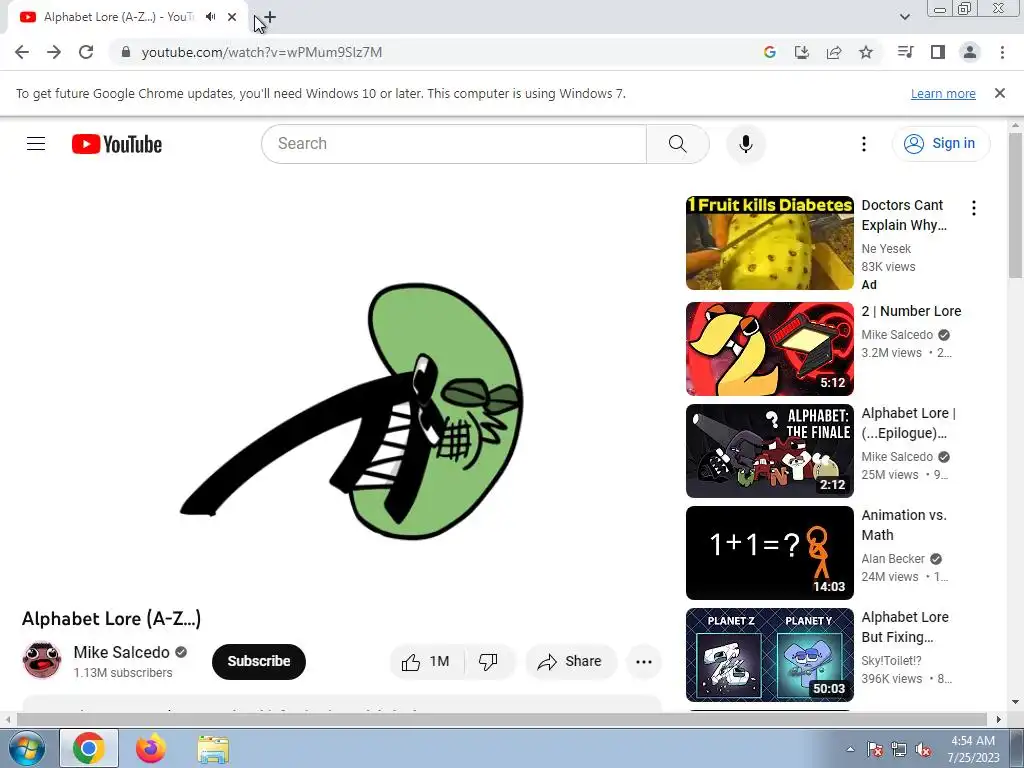This screenshot has height=768, width=1024.
Task: Click Chrome icon in the taskbar
Action: tap(89, 748)
